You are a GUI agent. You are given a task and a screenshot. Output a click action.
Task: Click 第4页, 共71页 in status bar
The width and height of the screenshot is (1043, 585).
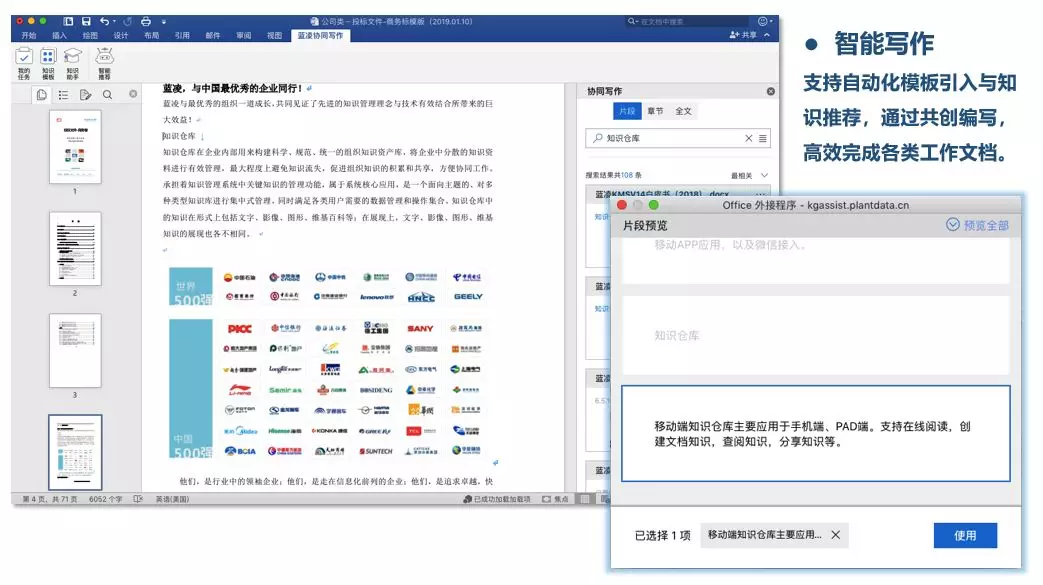coord(50,499)
